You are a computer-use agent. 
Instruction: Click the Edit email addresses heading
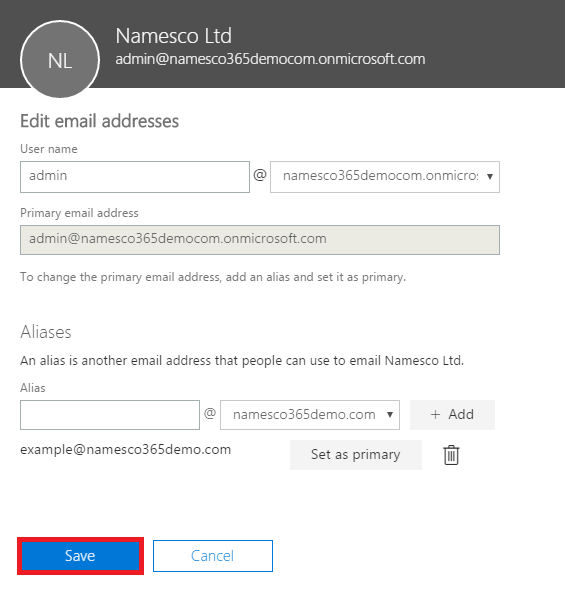point(100,121)
